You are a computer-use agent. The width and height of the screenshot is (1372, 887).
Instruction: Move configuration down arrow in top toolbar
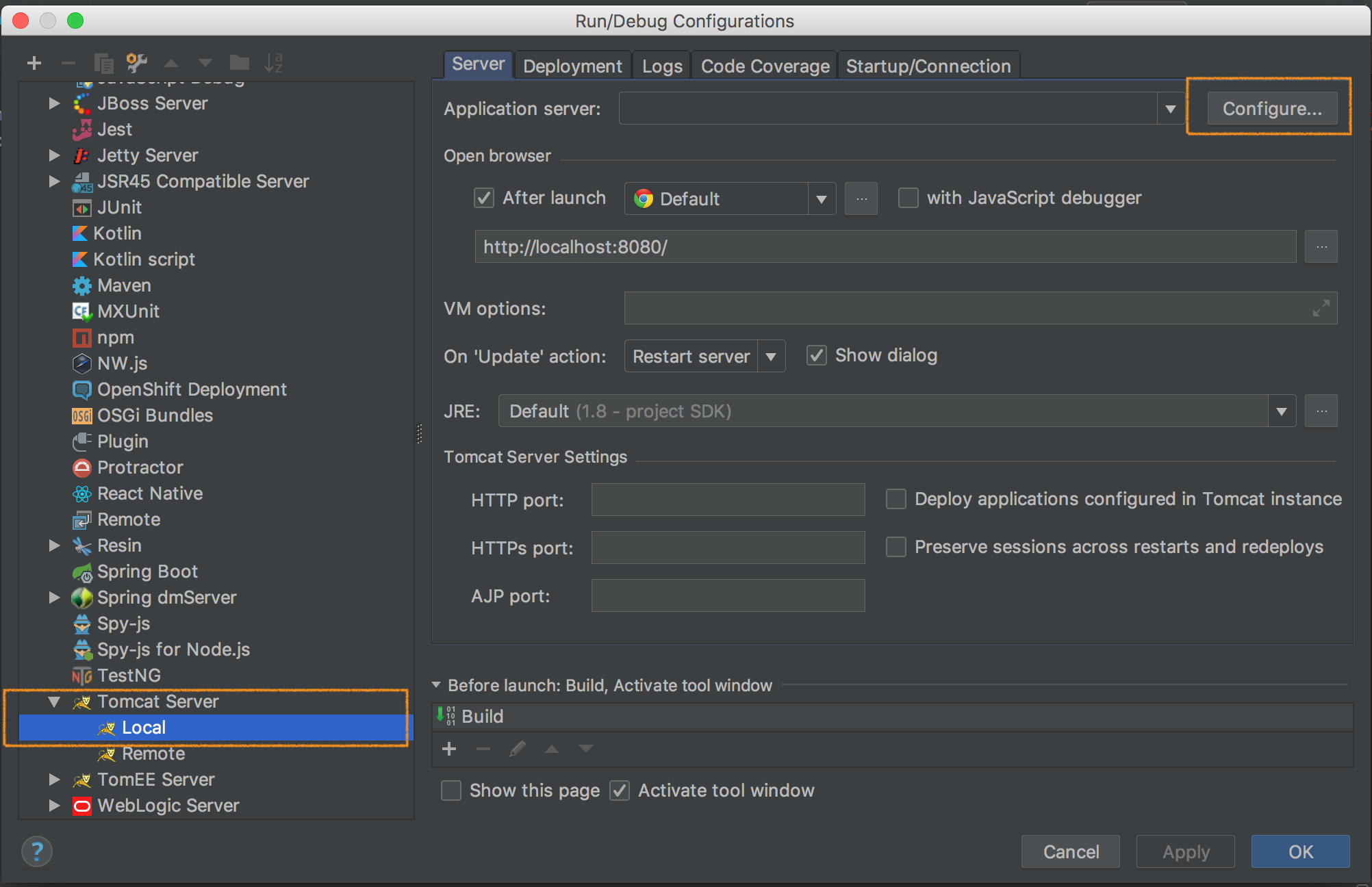(x=205, y=64)
